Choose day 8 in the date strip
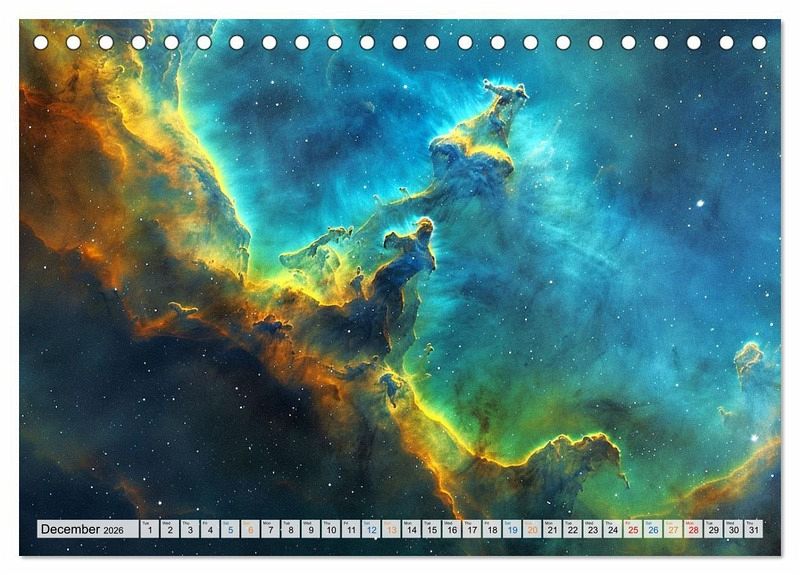 tap(290, 529)
